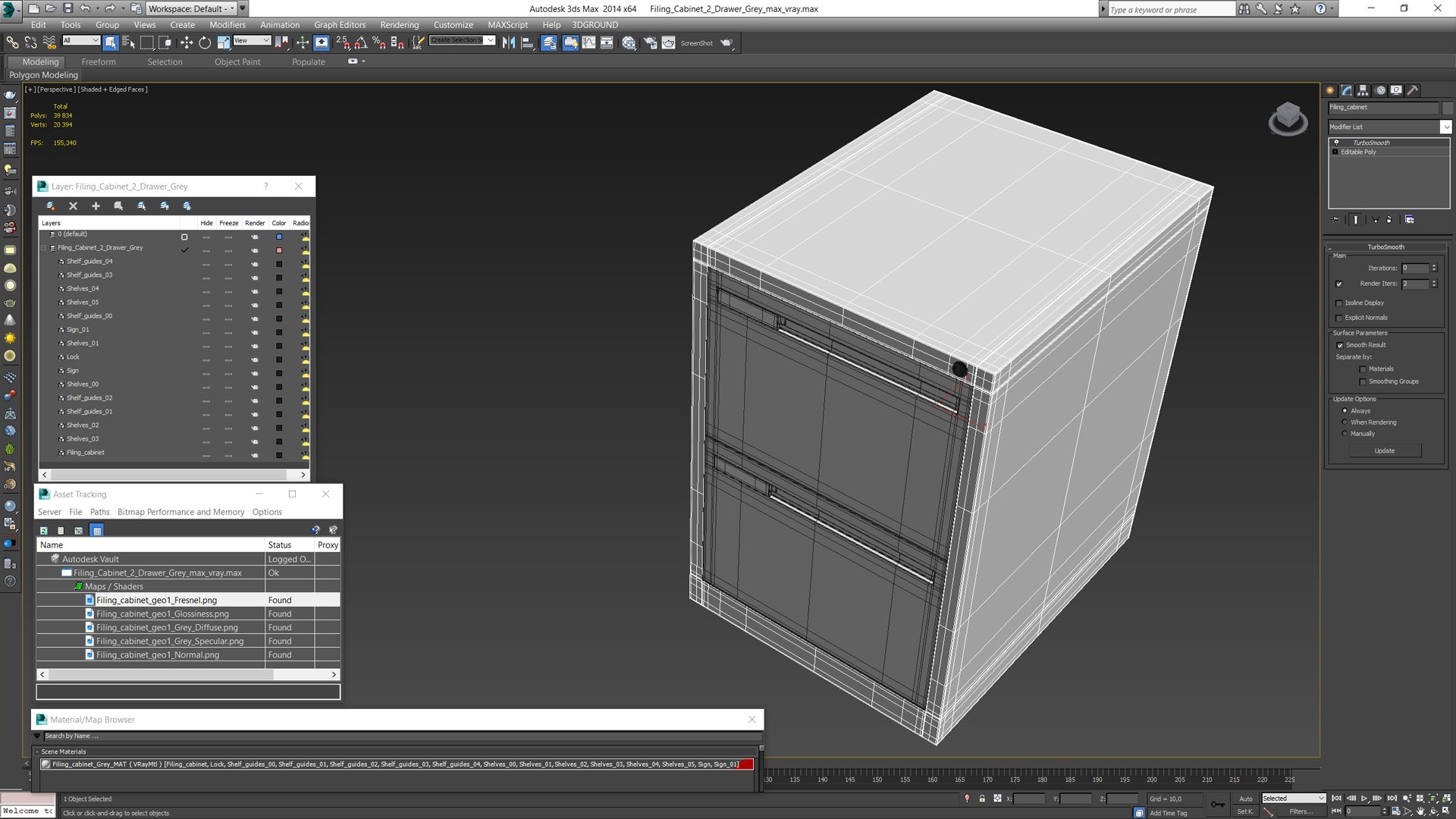Collapse Filing_Cabinet_2_Drawer_Grey layer tree
The image size is (1456, 819).
click(43, 248)
